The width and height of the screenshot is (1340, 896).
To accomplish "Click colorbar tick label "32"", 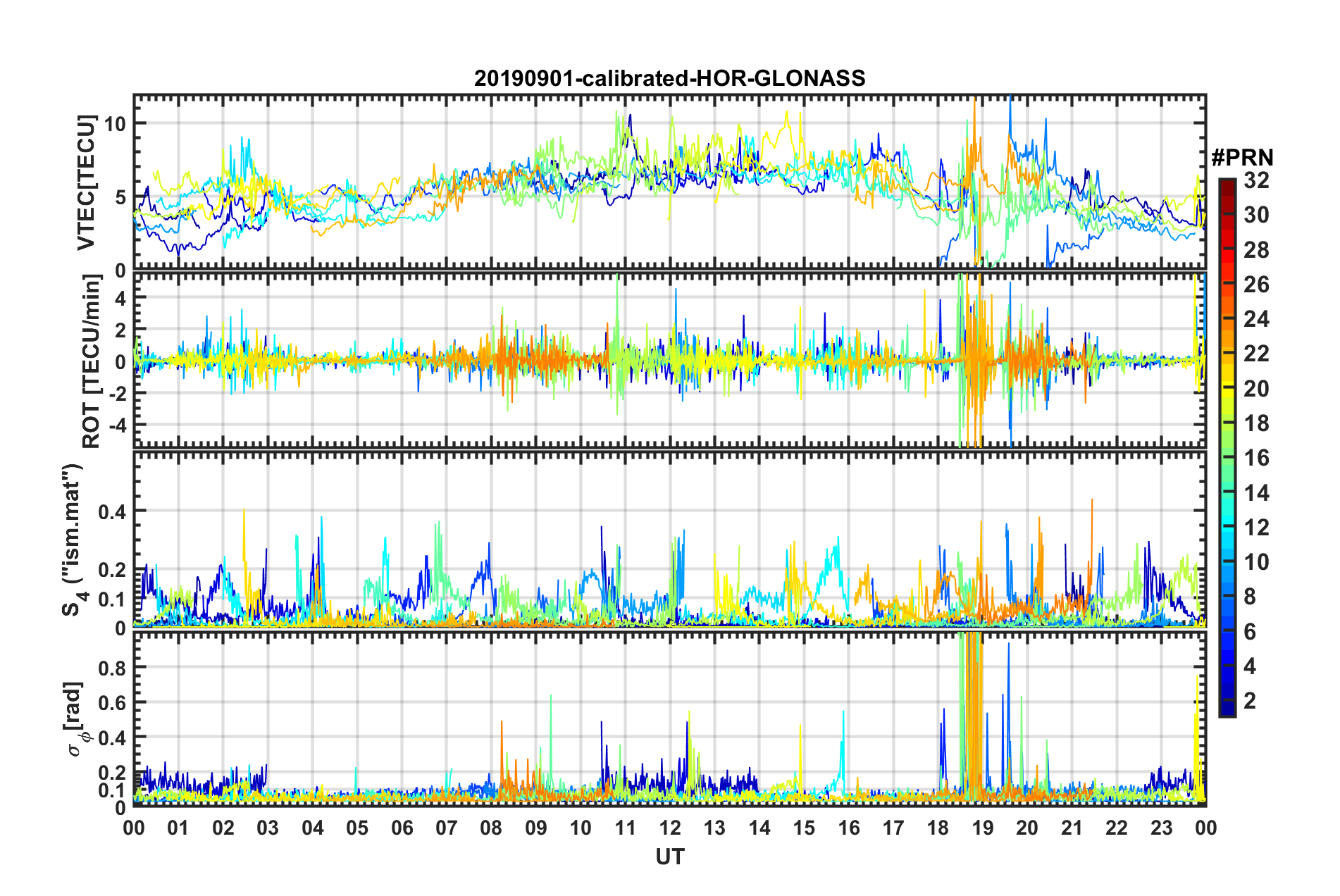I will click(1257, 180).
